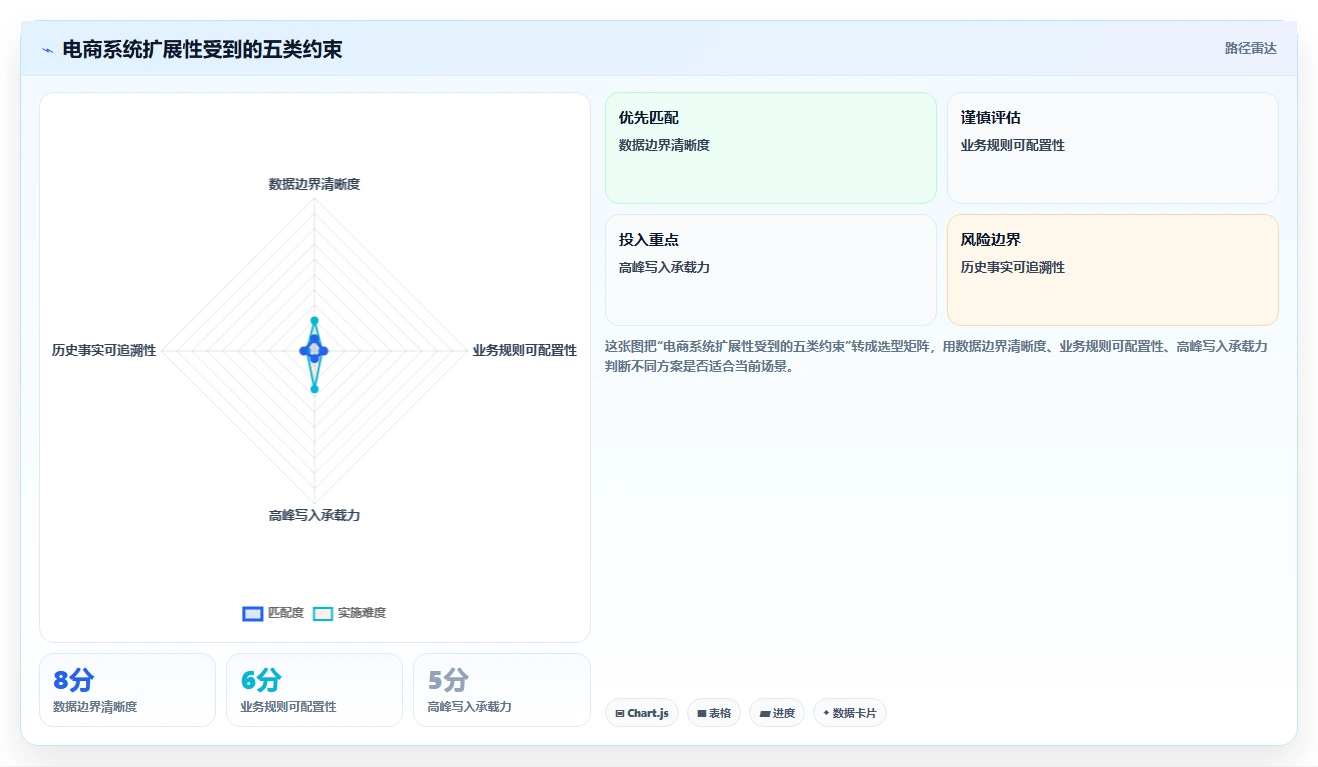
Task: Click the 进度 tag chip
Action: (x=777, y=713)
